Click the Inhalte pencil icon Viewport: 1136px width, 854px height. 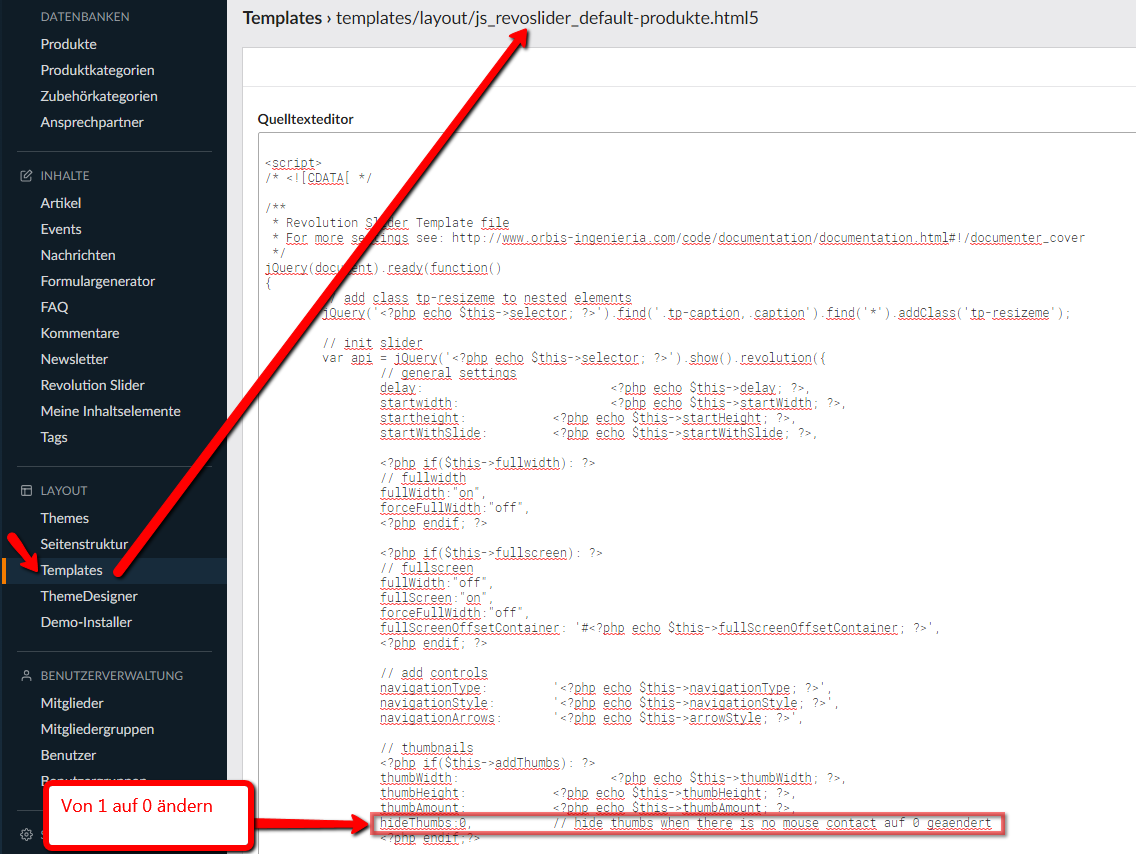click(27, 176)
